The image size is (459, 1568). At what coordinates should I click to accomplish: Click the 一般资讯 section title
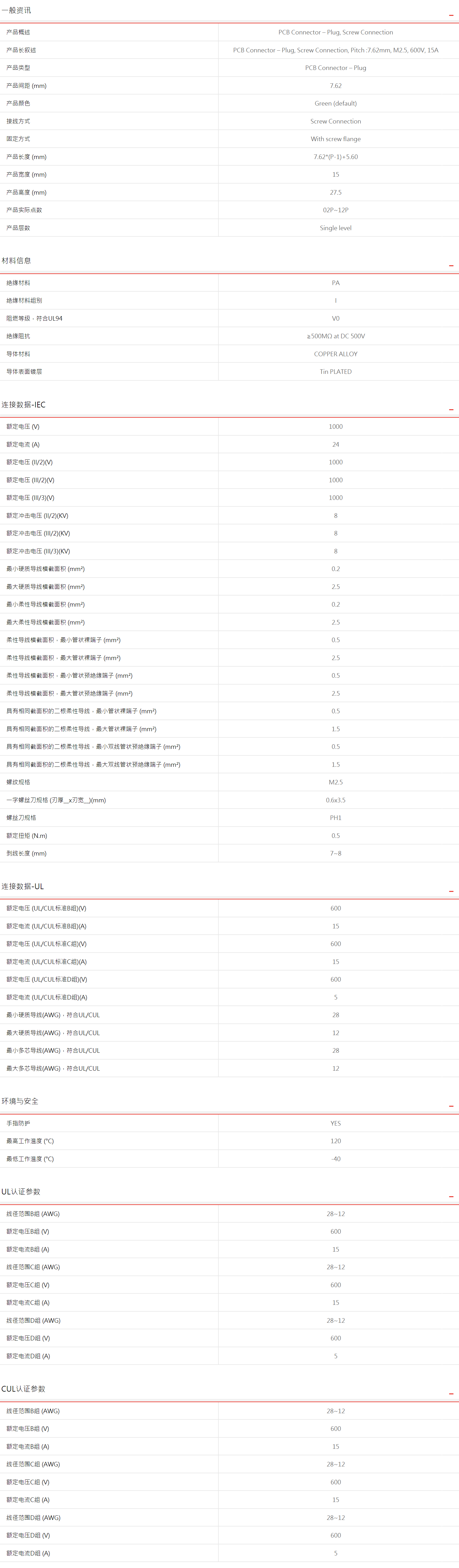point(17,10)
